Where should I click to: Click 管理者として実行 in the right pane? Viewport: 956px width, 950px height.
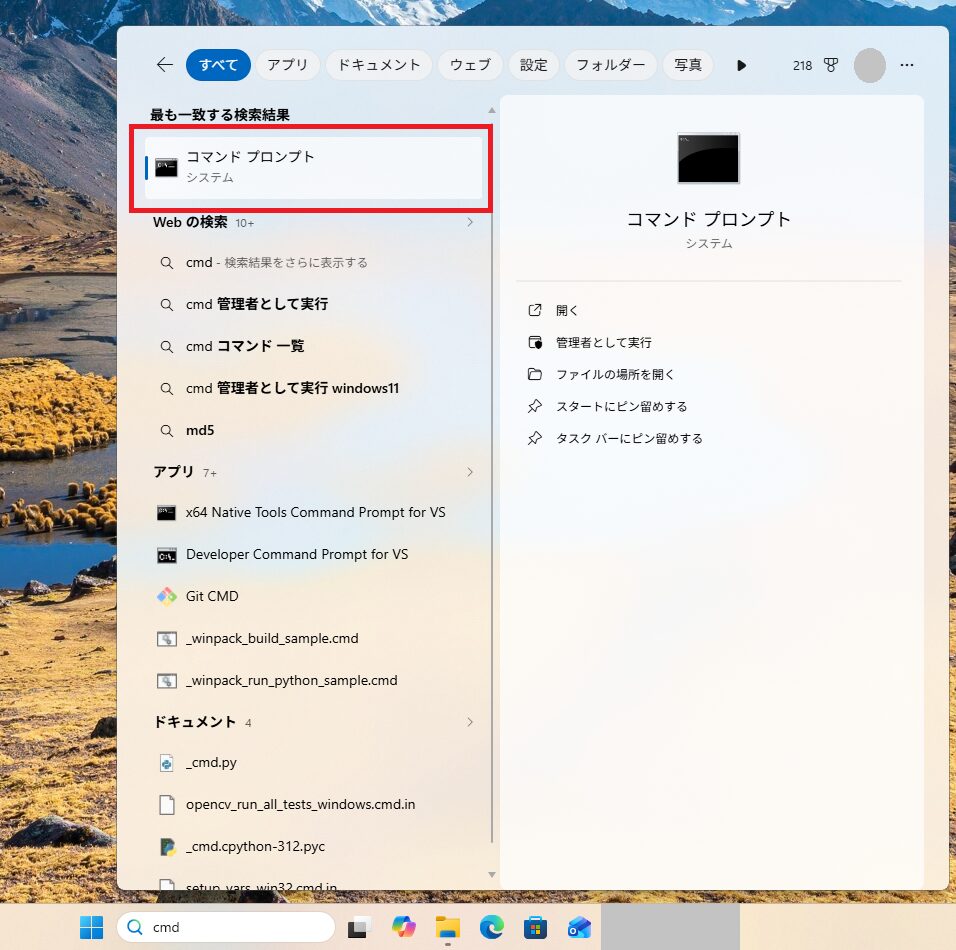click(x=603, y=342)
